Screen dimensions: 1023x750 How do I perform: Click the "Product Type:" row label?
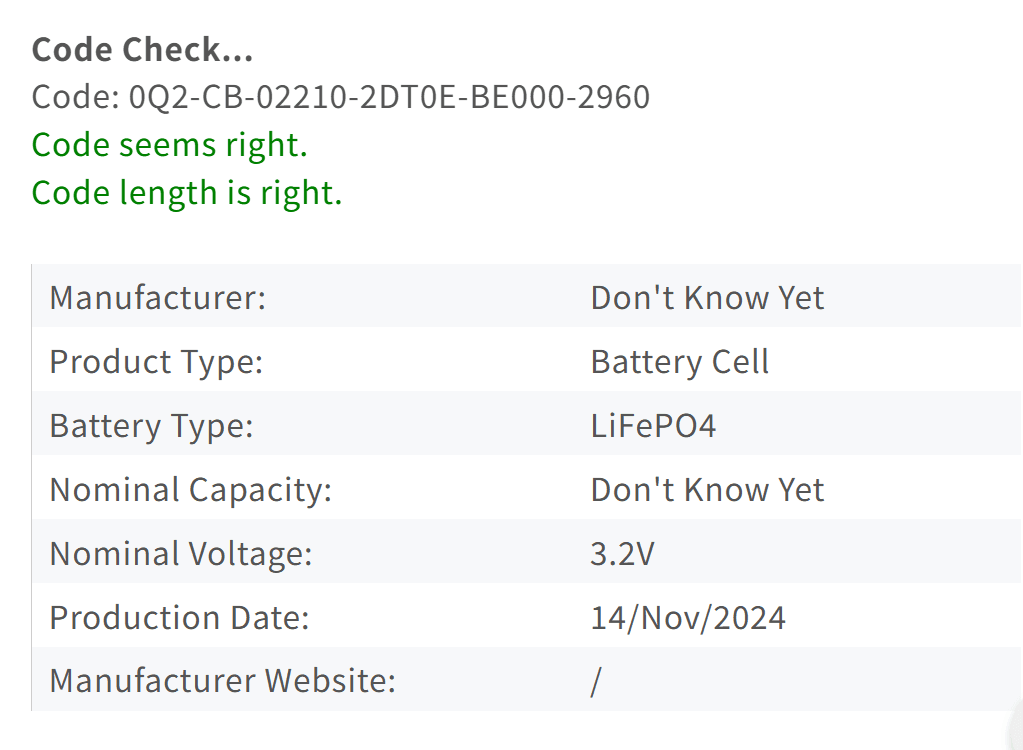pyautogui.click(x=156, y=362)
